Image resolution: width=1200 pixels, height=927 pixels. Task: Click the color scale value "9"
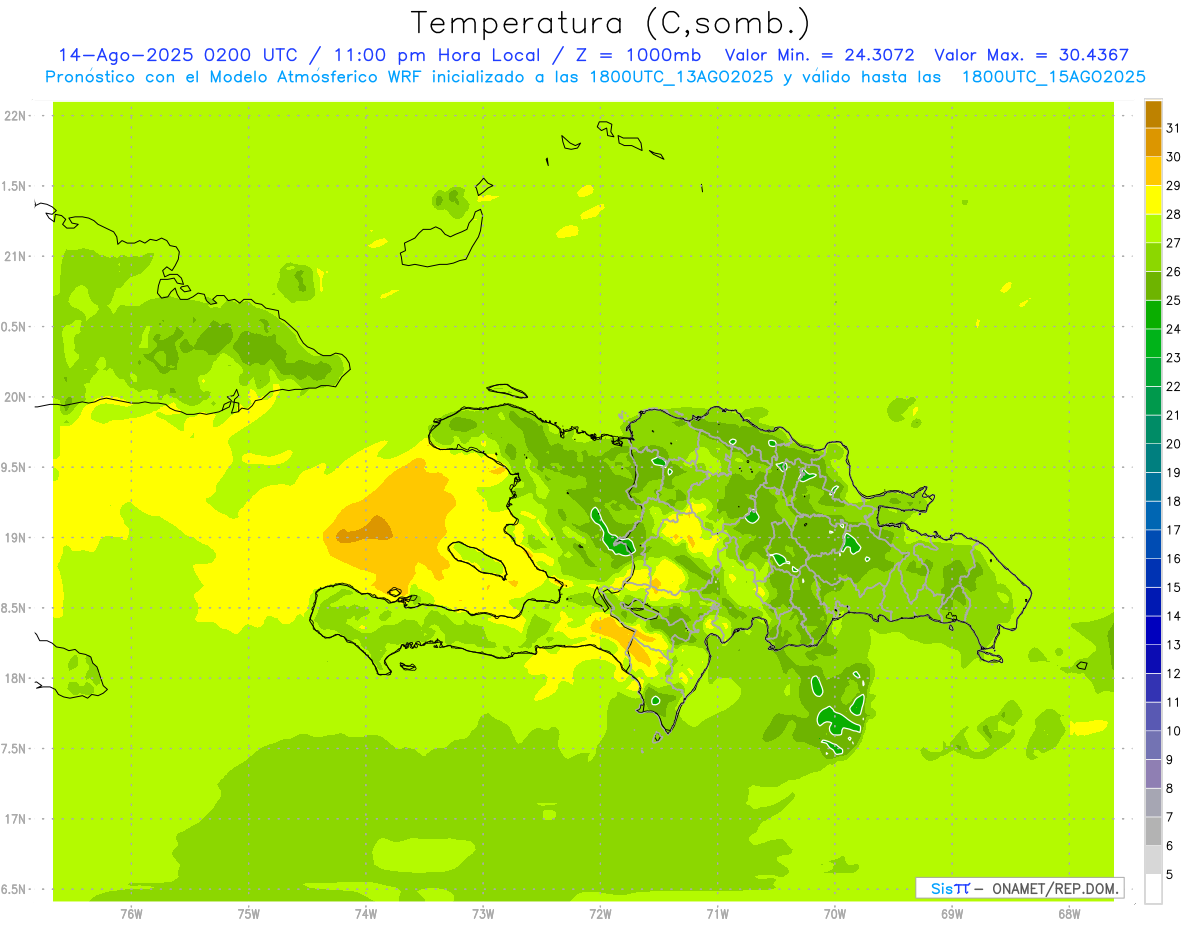point(1170,760)
